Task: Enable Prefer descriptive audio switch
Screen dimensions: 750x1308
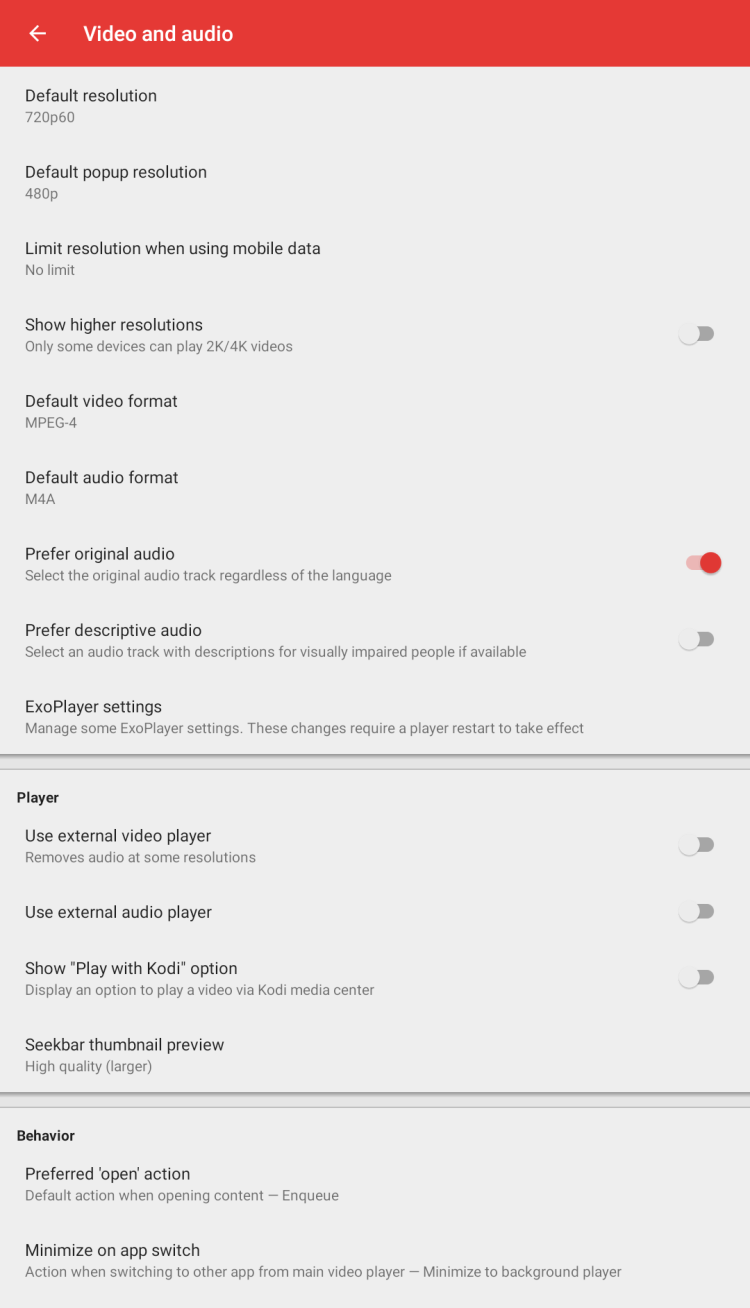Action: [x=696, y=639]
